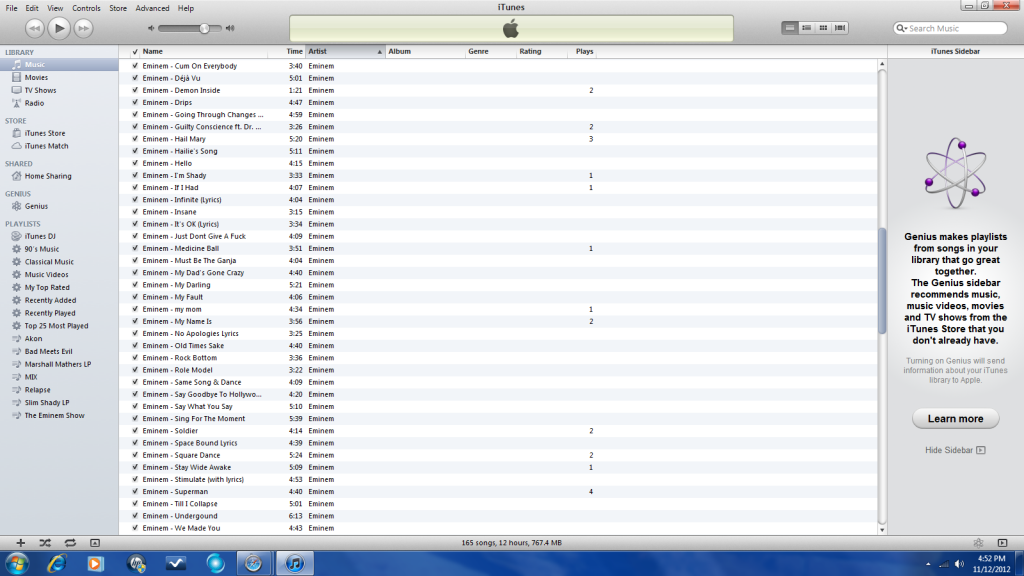Open the Help menu

185,8
